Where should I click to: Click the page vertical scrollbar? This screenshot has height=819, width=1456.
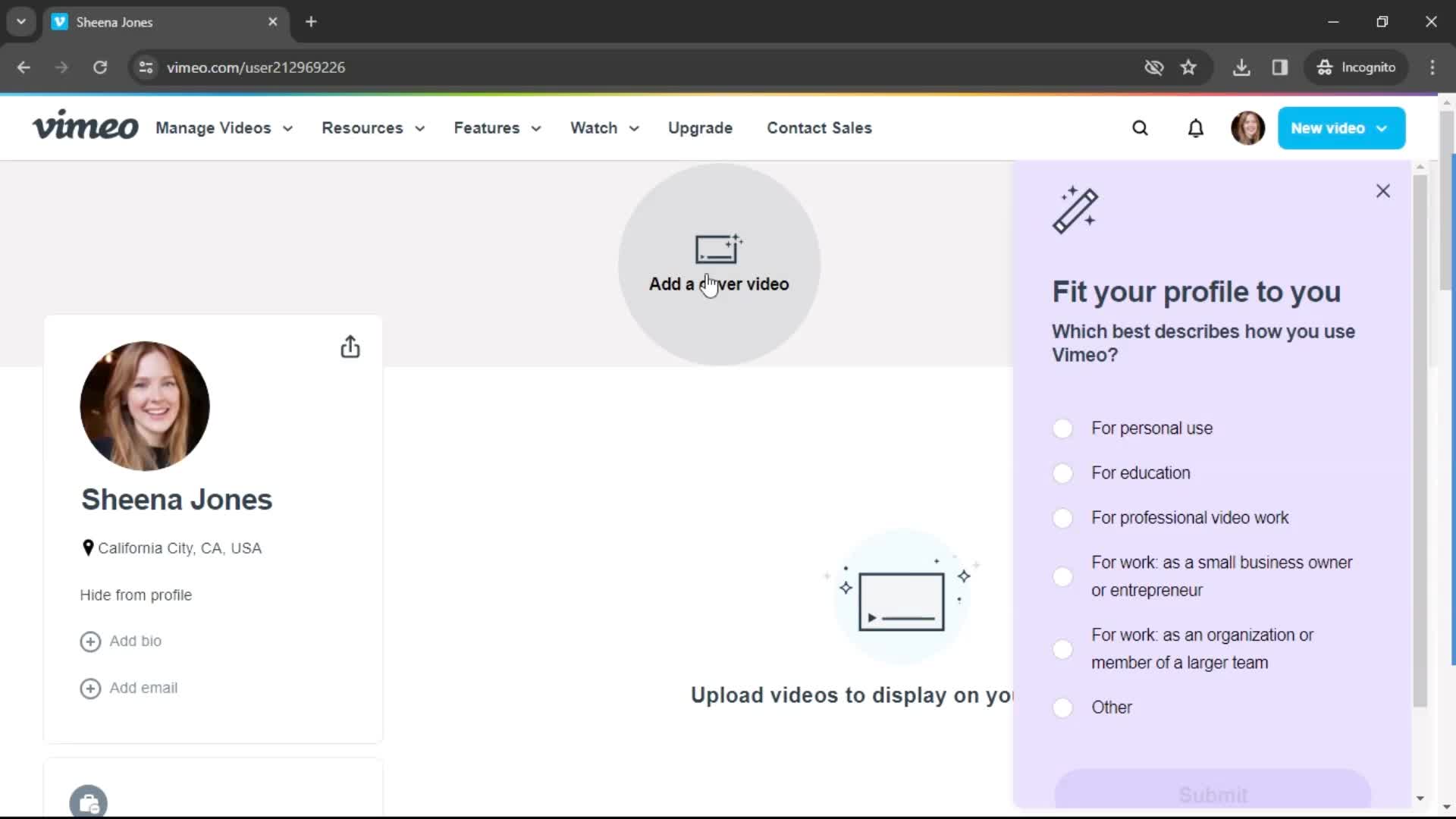[x=1447, y=201]
